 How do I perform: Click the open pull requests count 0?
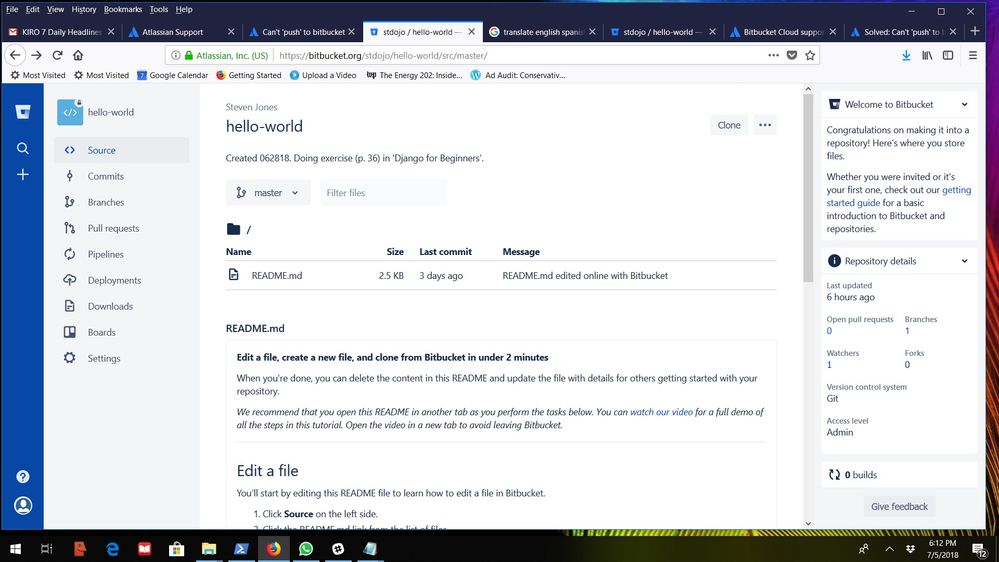coord(829,331)
